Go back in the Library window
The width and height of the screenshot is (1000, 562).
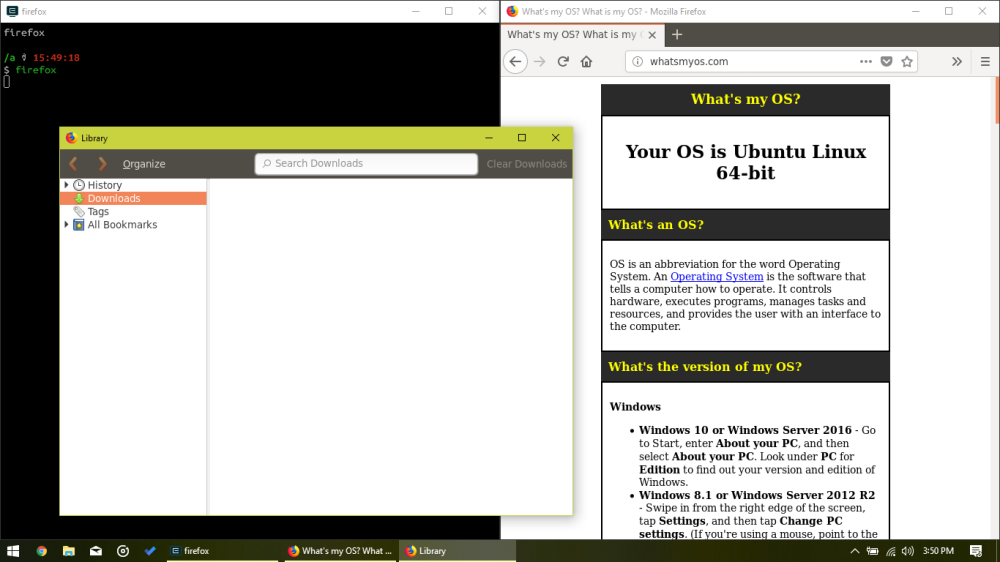click(x=73, y=164)
